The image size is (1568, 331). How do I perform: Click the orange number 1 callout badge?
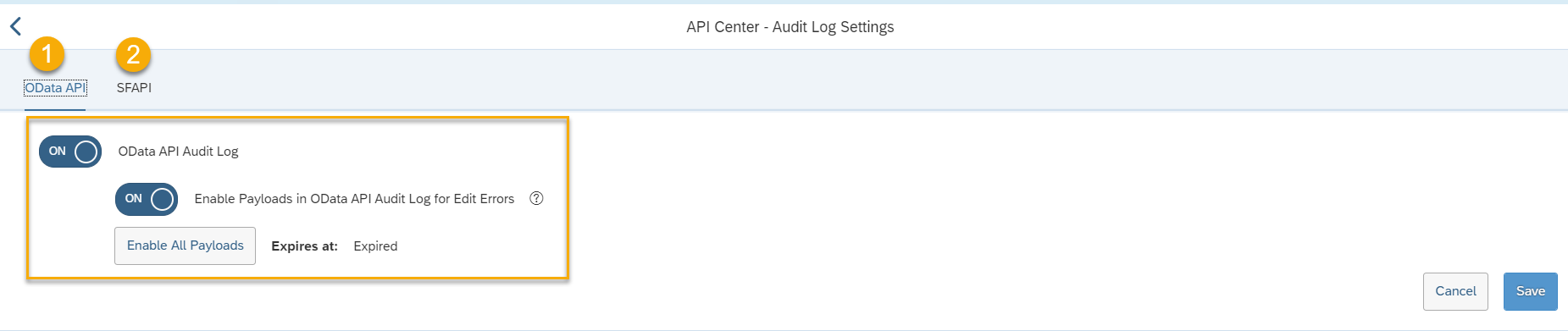click(47, 54)
